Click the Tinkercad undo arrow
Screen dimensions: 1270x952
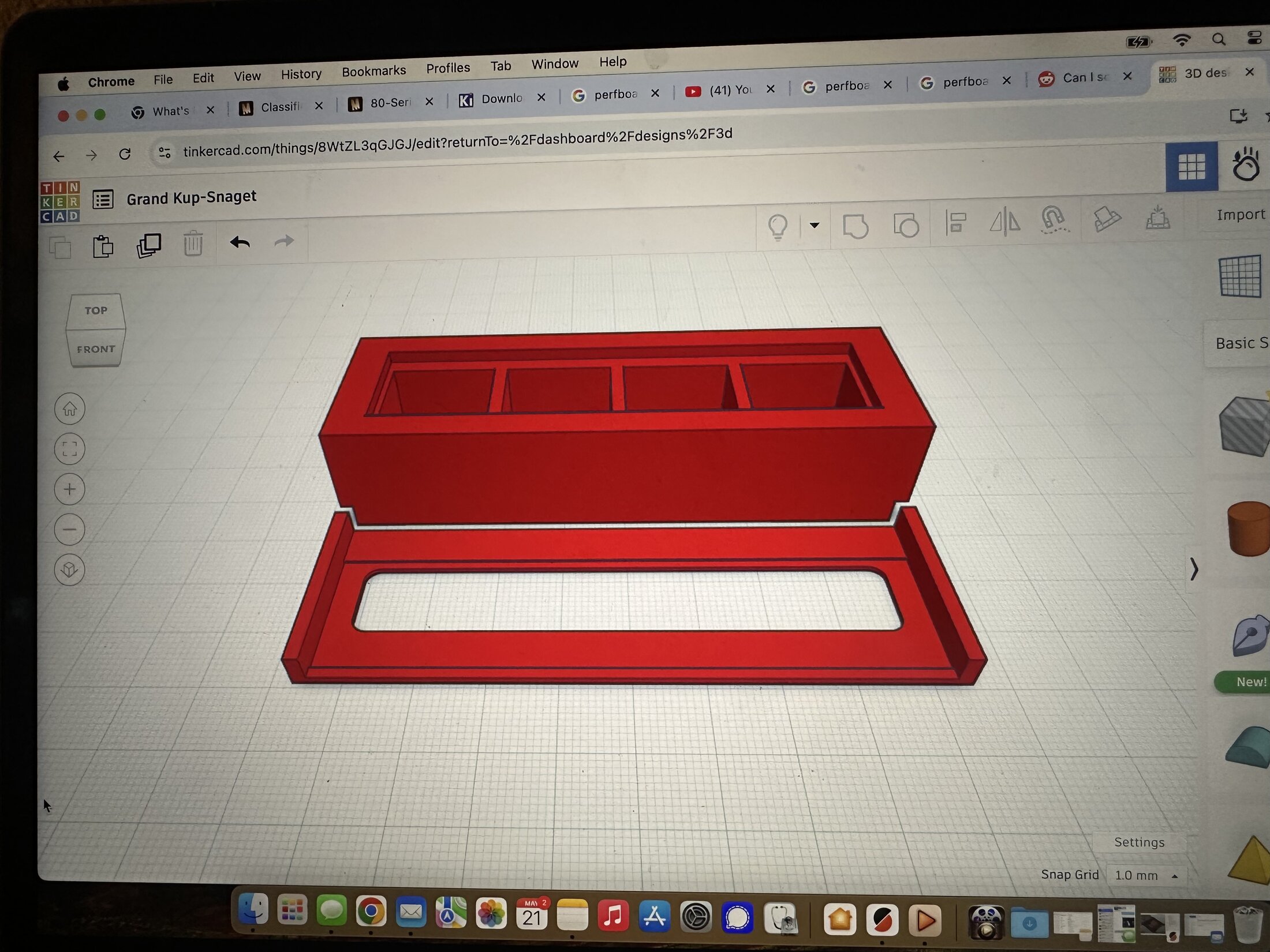coord(240,242)
